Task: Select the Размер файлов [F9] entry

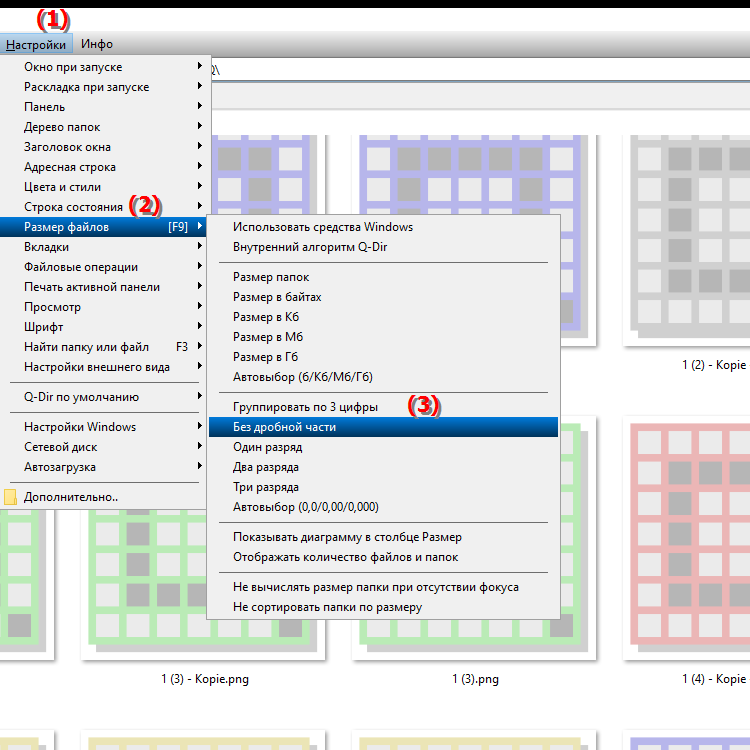Action: click(104, 227)
